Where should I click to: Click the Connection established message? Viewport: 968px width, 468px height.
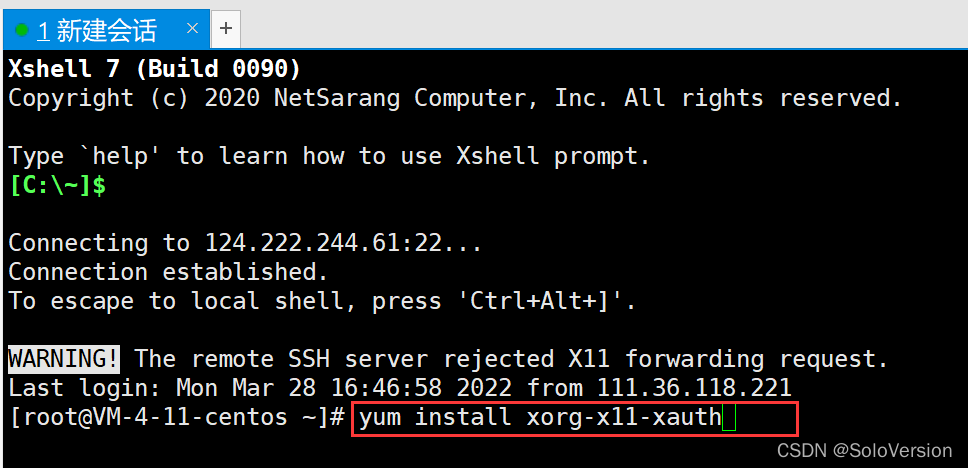coord(169,272)
